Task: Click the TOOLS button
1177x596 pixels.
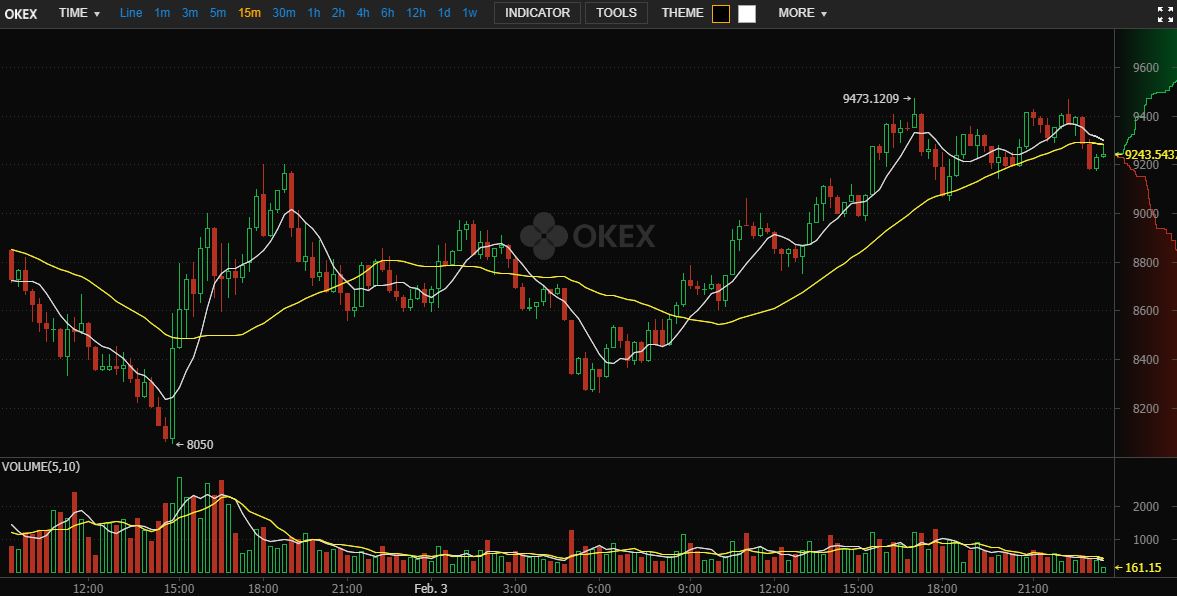Action: (616, 14)
